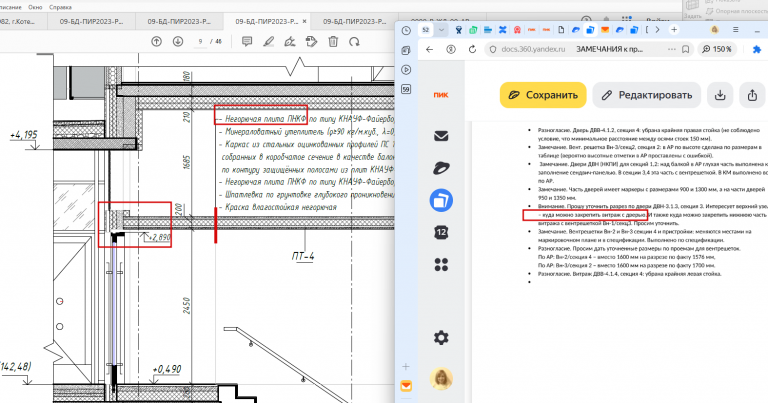The width and height of the screenshot is (768, 403).
Task: Select the highlighter tool in PDF toolbar
Action: (x=268, y=42)
